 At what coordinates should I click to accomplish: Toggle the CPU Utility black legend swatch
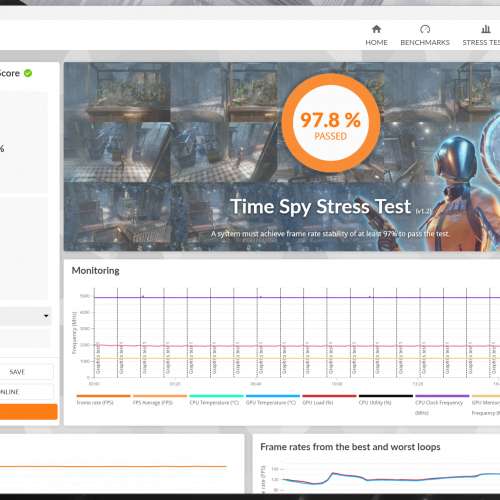coord(386,396)
